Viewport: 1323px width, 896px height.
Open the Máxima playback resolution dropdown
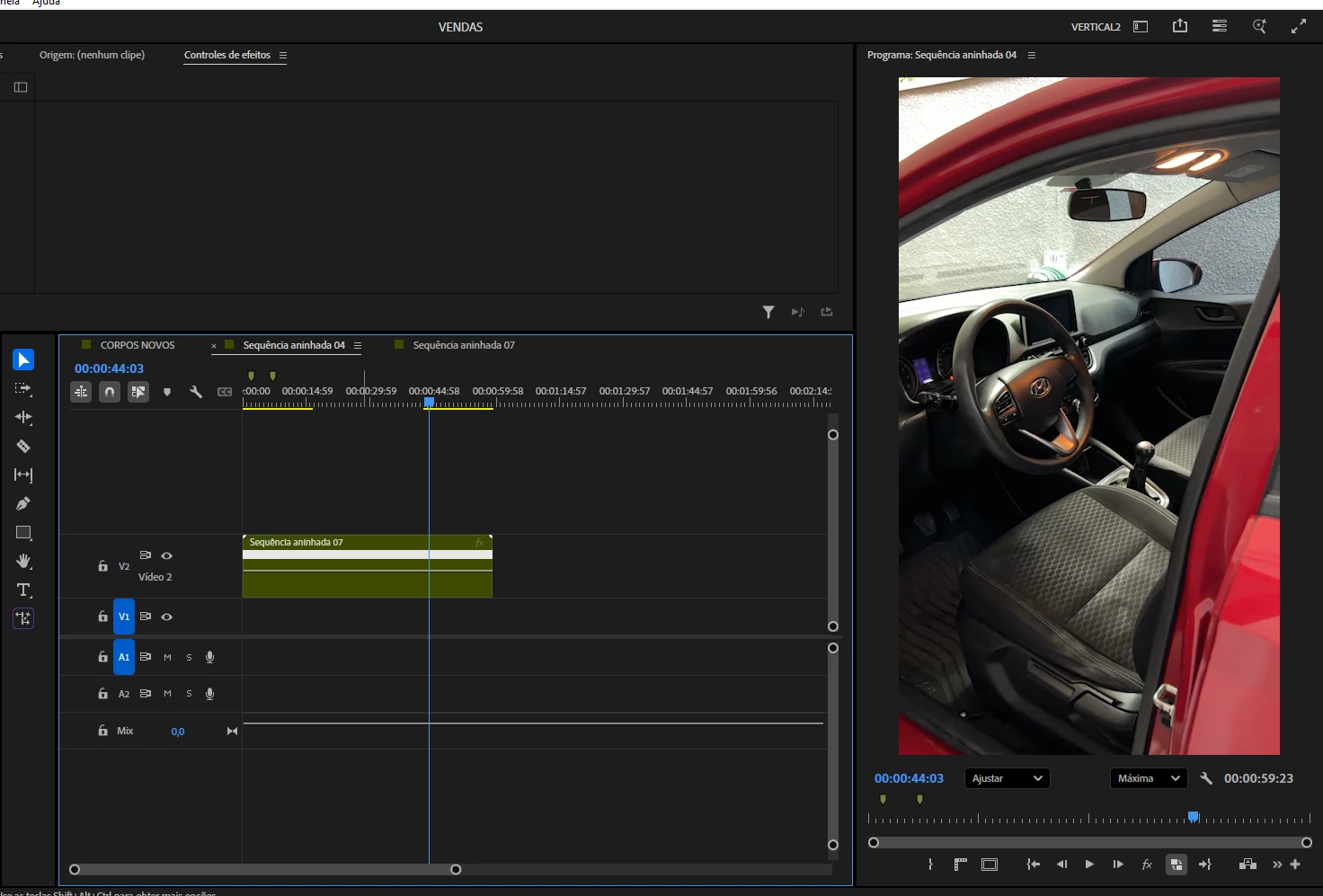(1149, 778)
